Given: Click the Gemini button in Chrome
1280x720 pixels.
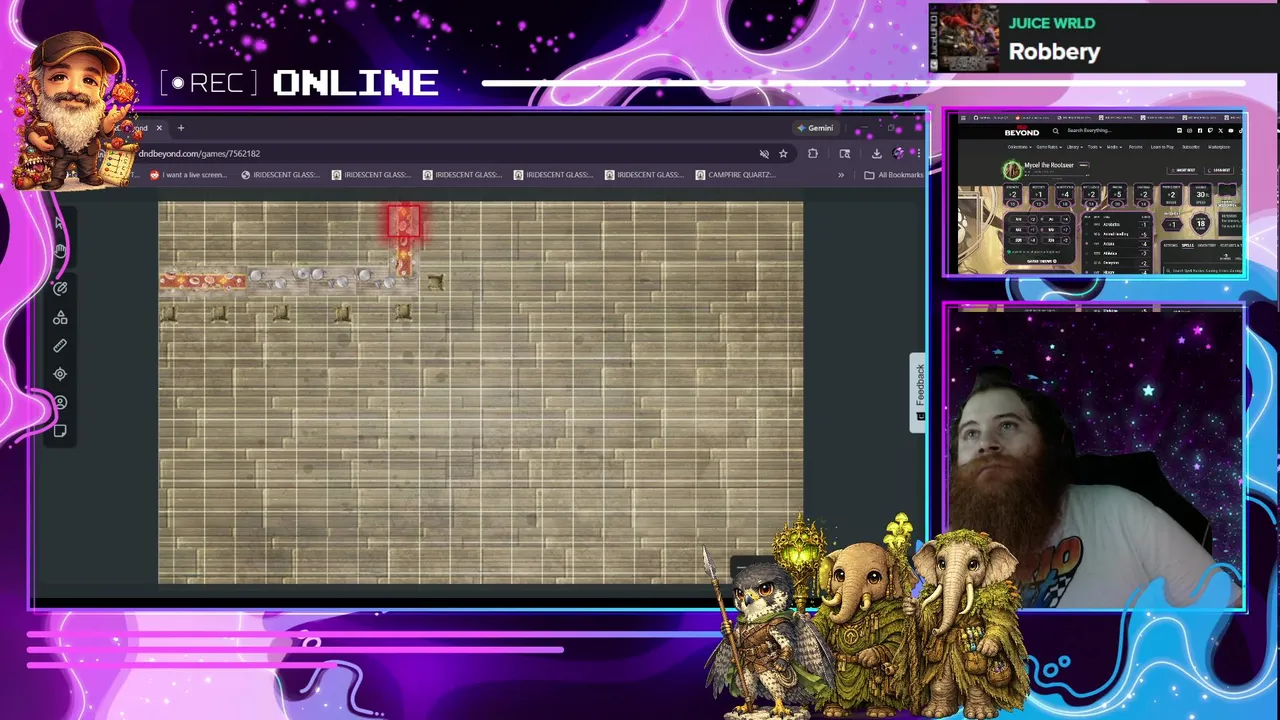Looking at the screenshot, I should (816, 128).
